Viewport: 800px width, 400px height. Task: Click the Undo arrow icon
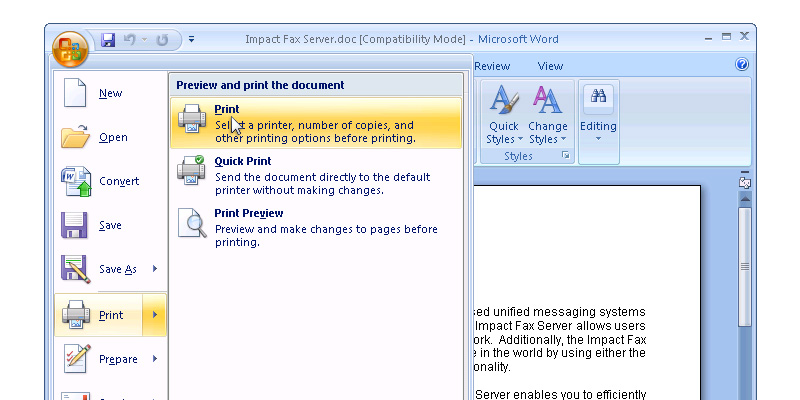coord(129,41)
